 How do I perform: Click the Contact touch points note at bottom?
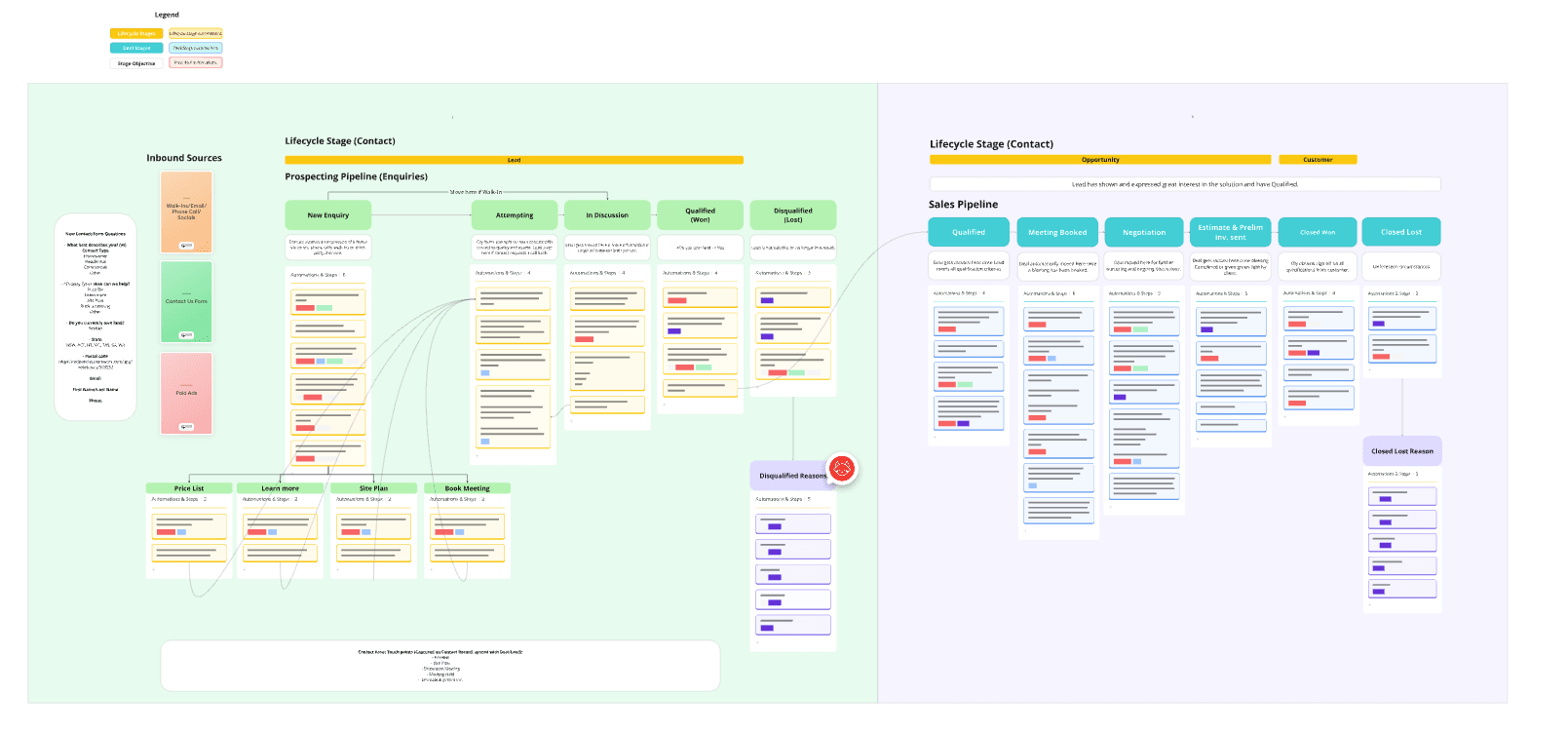tap(440, 666)
